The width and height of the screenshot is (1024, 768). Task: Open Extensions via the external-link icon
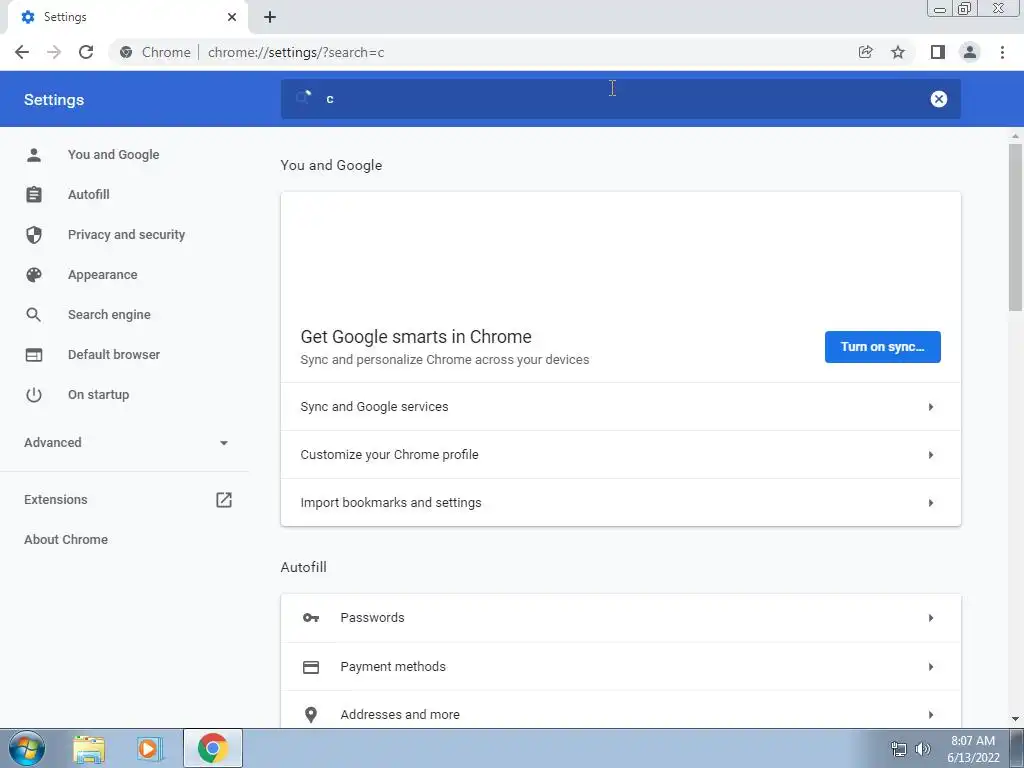223,500
